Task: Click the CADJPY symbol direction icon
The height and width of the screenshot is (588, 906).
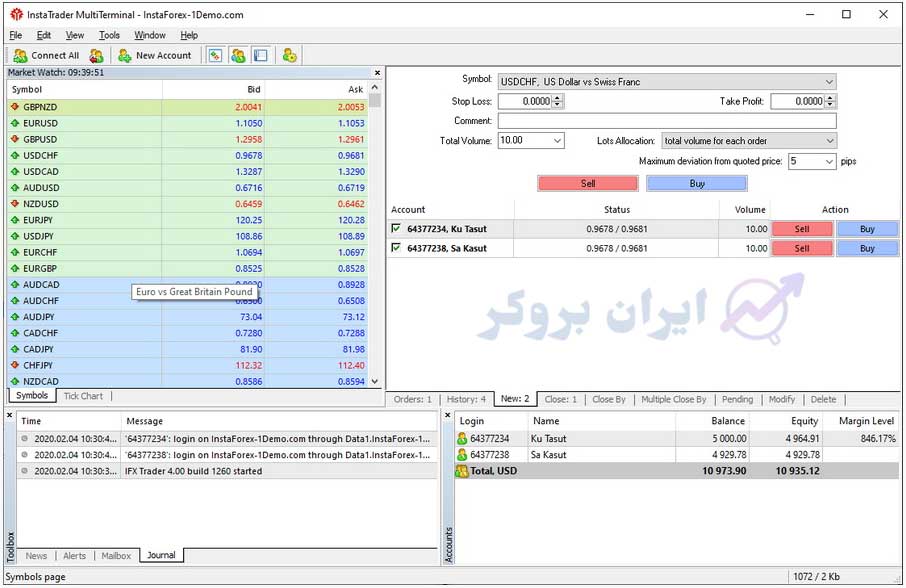Action: pyautogui.click(x=15, y=349)
